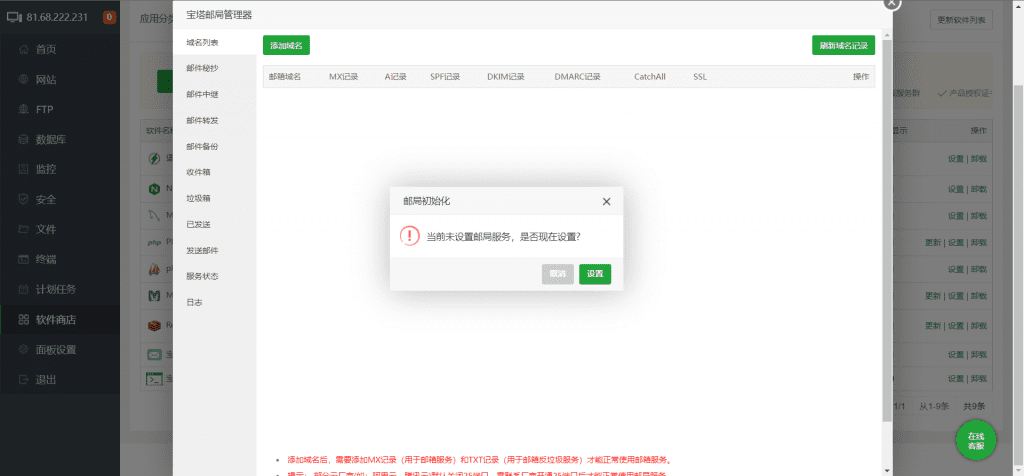
Task: Open the FTP sidebar icon
Action: (23, 109)
